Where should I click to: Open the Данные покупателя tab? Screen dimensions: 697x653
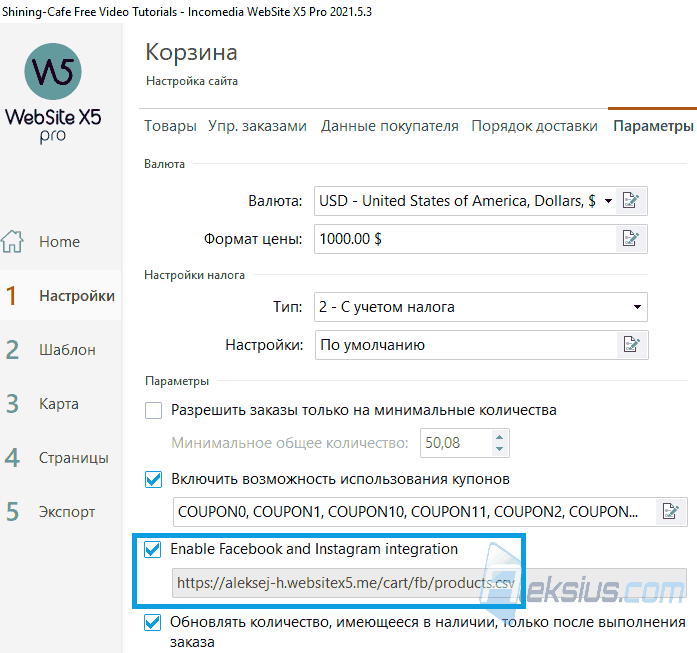tap(390, 126)
